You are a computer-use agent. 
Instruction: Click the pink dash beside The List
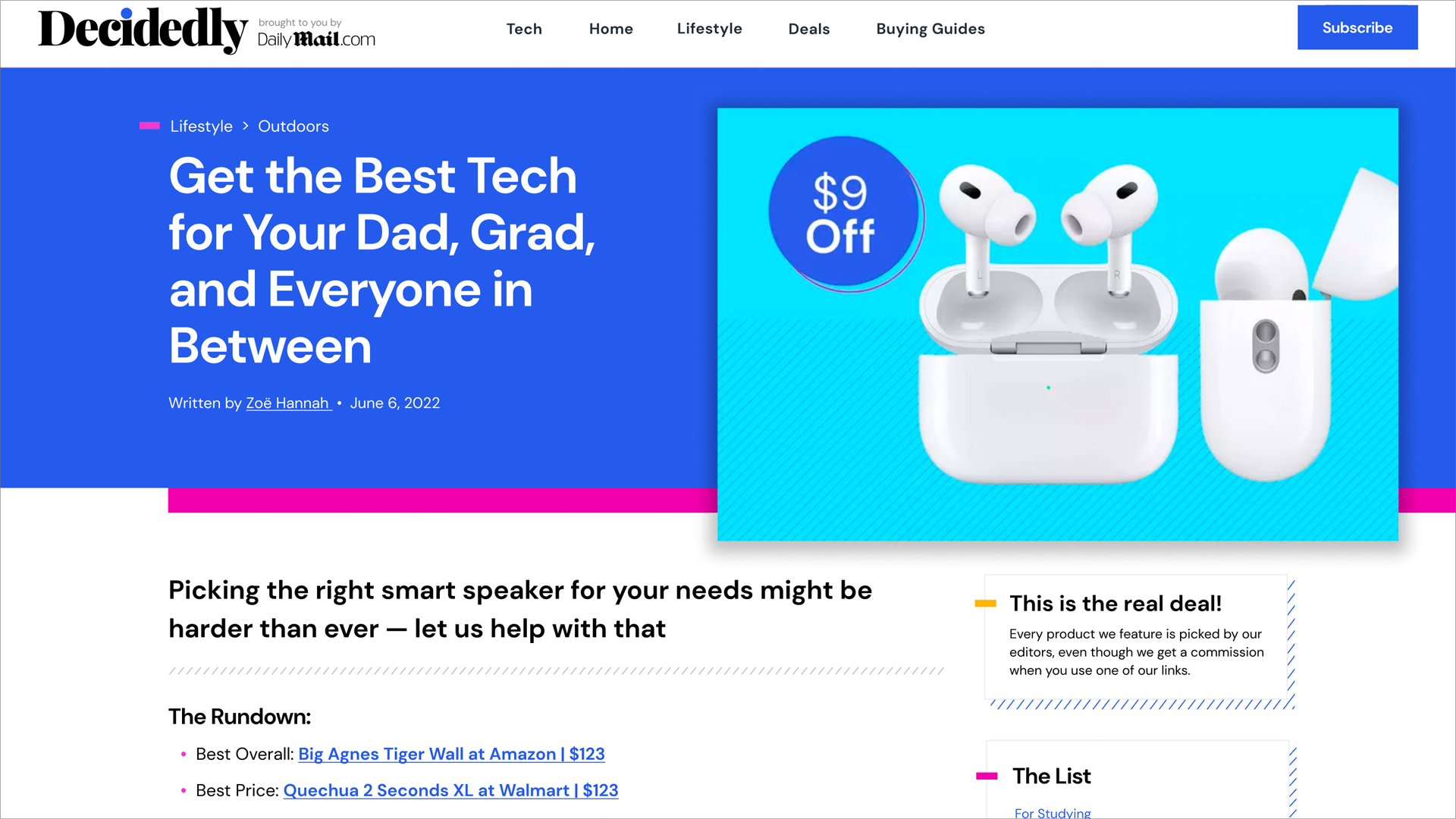point(987,776)
